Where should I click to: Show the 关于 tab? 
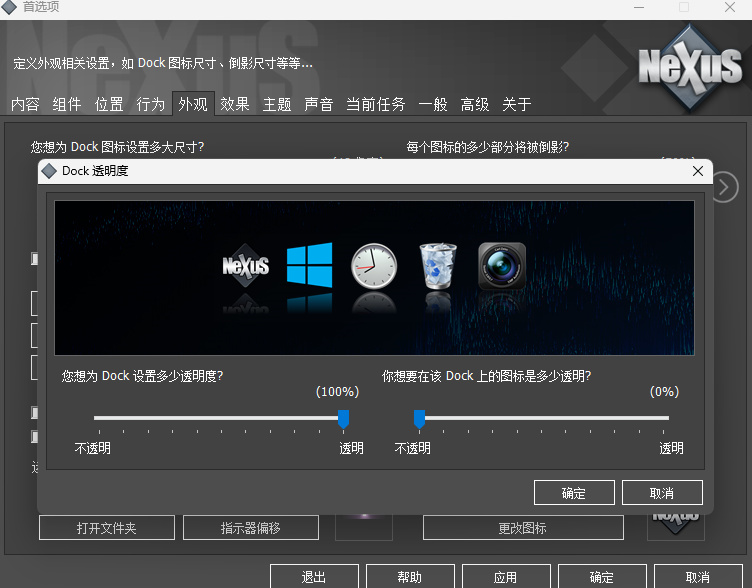517,104
